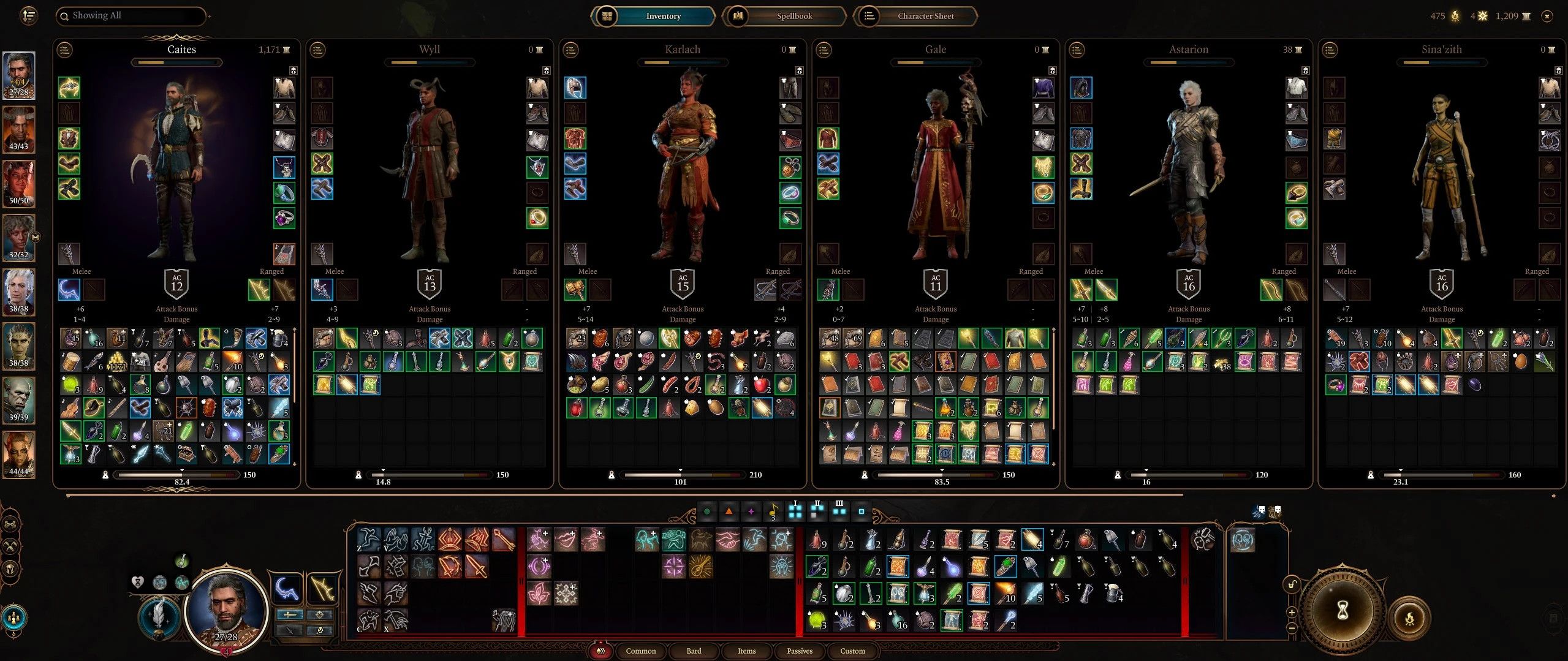The width and height of the screenshot is (1568, 661).
Task: Open the sort and filter menu top-left
Action: tap(29, 15)
